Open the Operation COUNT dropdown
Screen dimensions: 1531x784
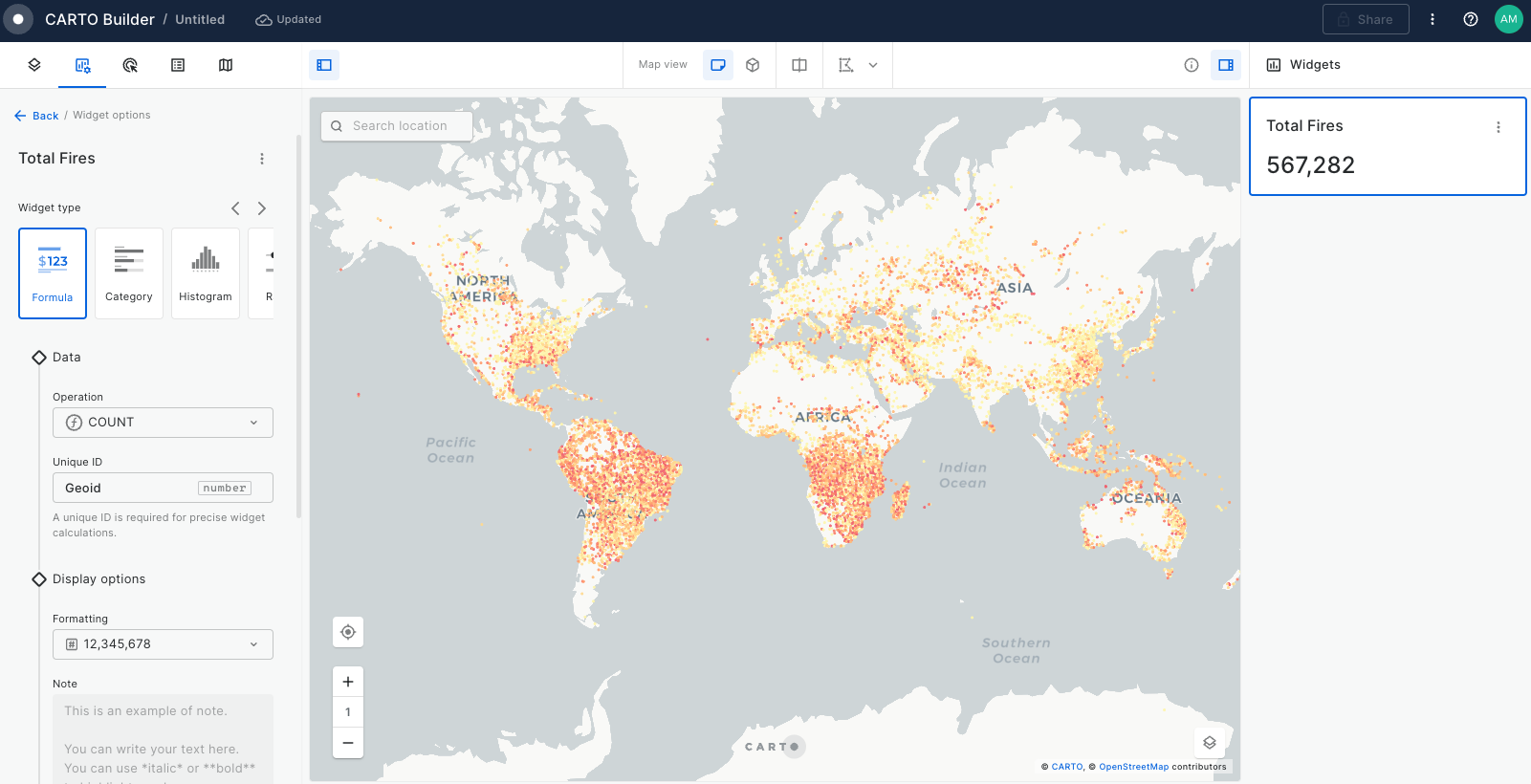coord(163,423)
